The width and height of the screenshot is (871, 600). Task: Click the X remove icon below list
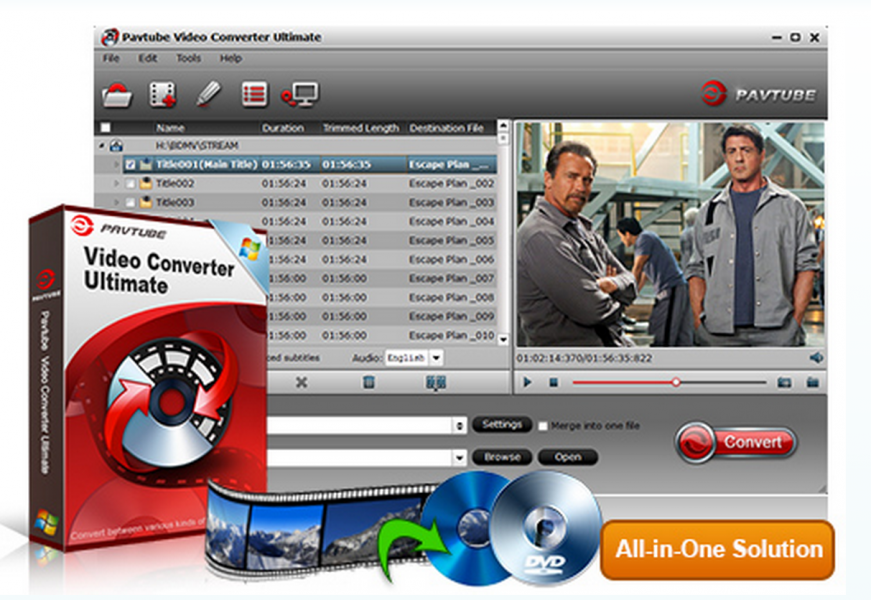click(301, 382)
